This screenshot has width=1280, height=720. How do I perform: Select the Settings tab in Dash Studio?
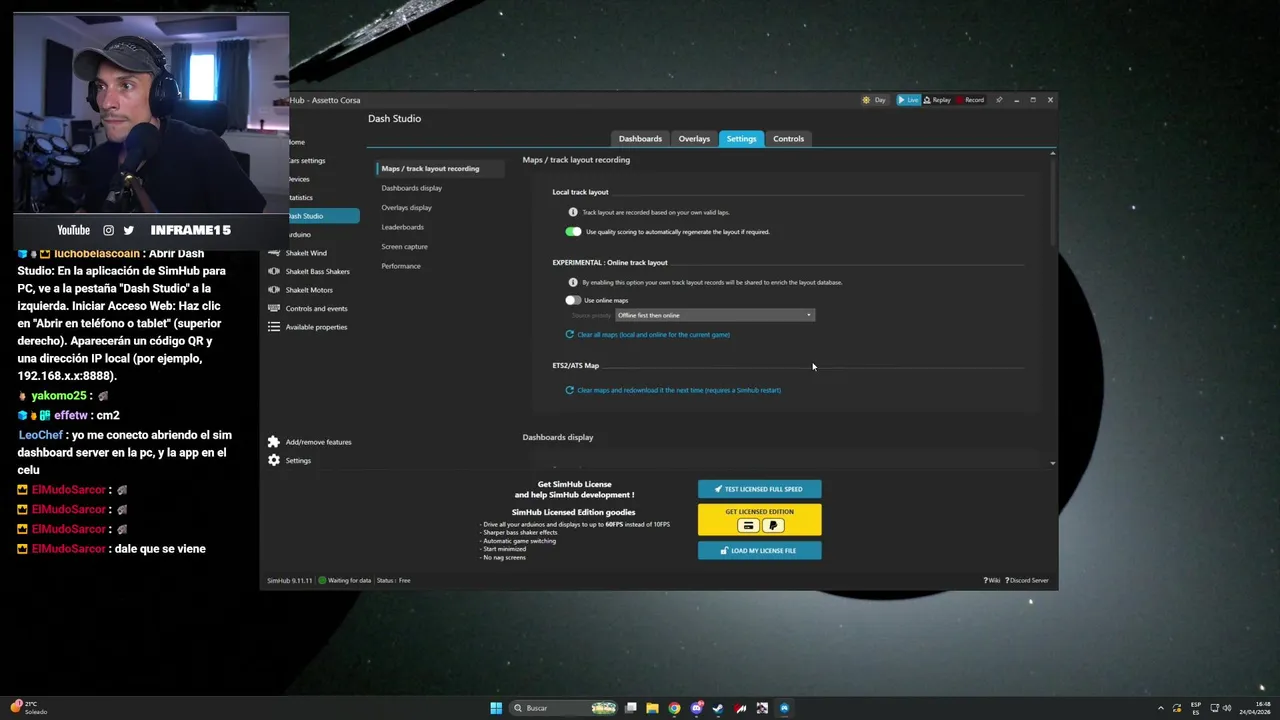coord(741,139)
